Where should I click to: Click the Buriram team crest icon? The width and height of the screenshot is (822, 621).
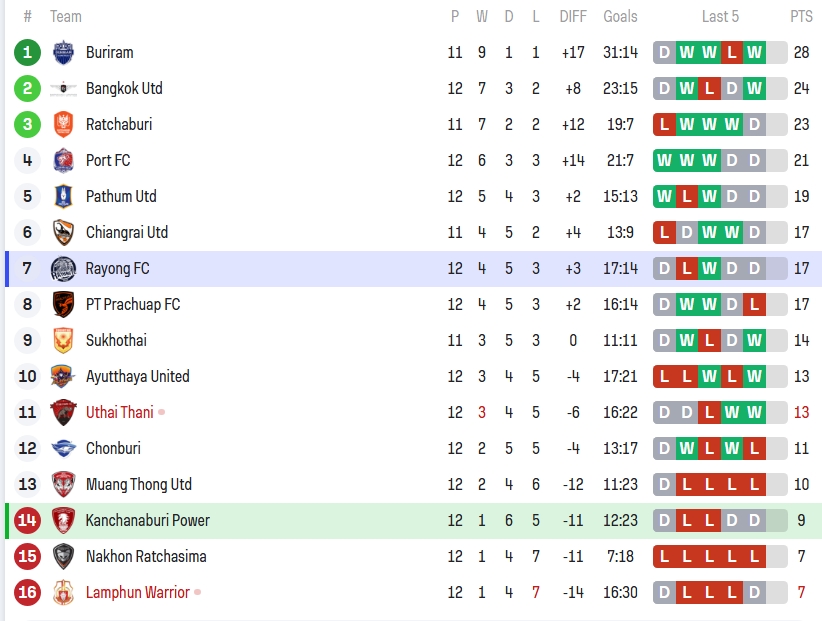click(63, 52)
